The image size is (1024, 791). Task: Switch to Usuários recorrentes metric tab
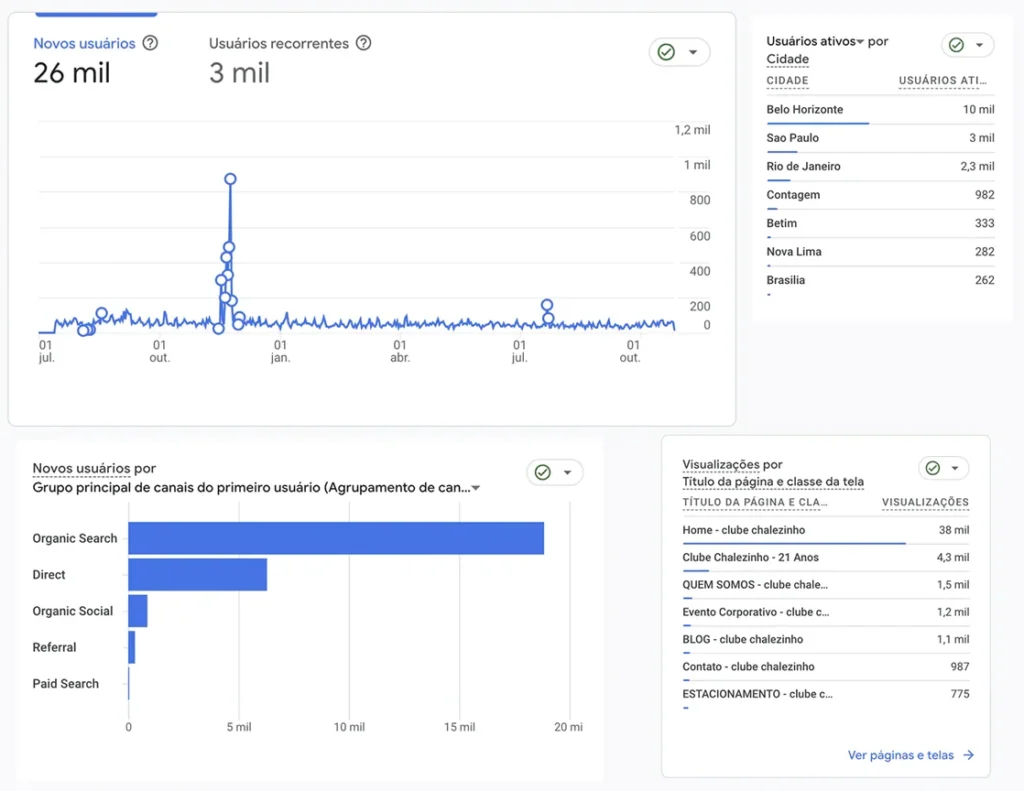[279, 44]
